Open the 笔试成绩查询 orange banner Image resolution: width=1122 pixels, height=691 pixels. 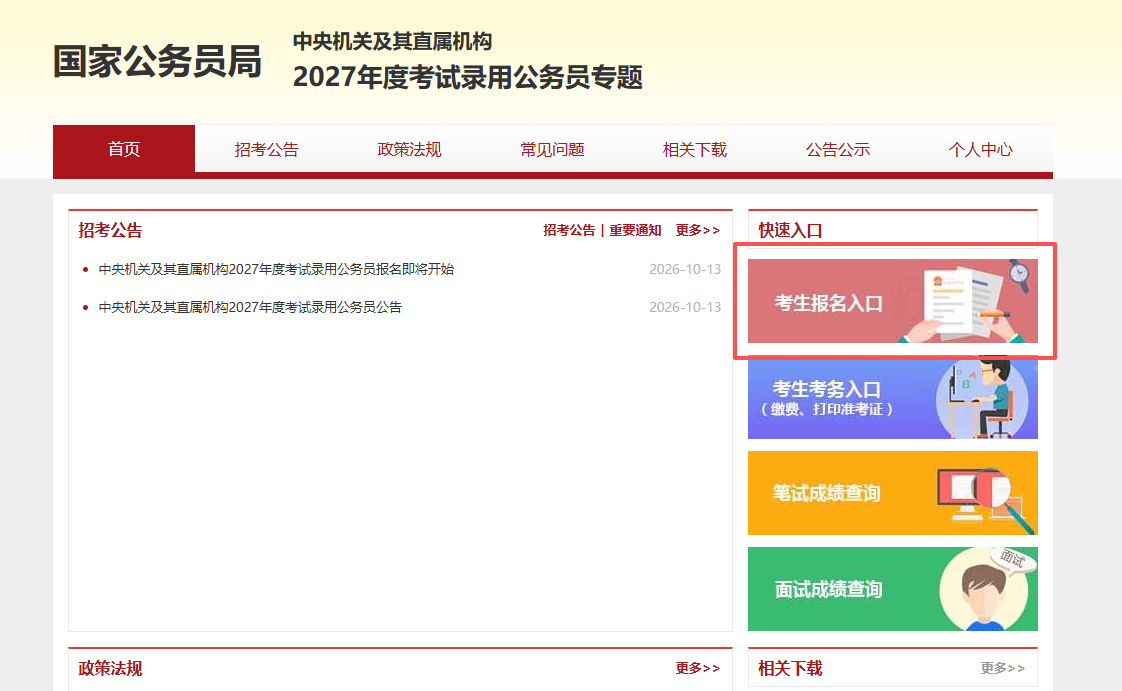[x=892, y=493]
